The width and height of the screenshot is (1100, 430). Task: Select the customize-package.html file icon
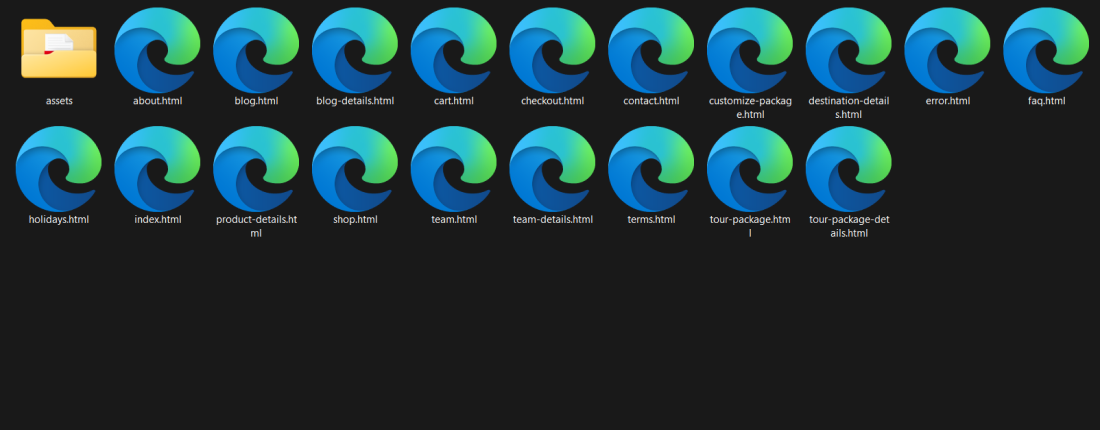750,51
